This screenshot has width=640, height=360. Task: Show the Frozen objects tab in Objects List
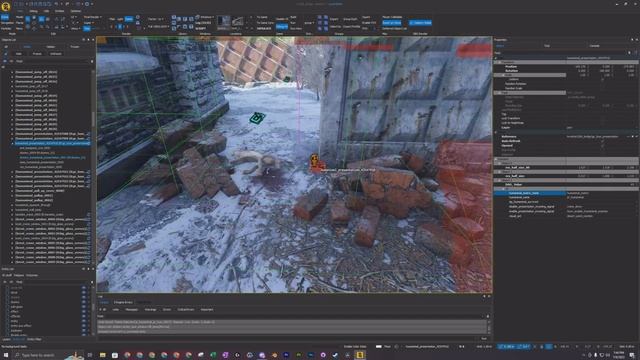click(75, 47)
